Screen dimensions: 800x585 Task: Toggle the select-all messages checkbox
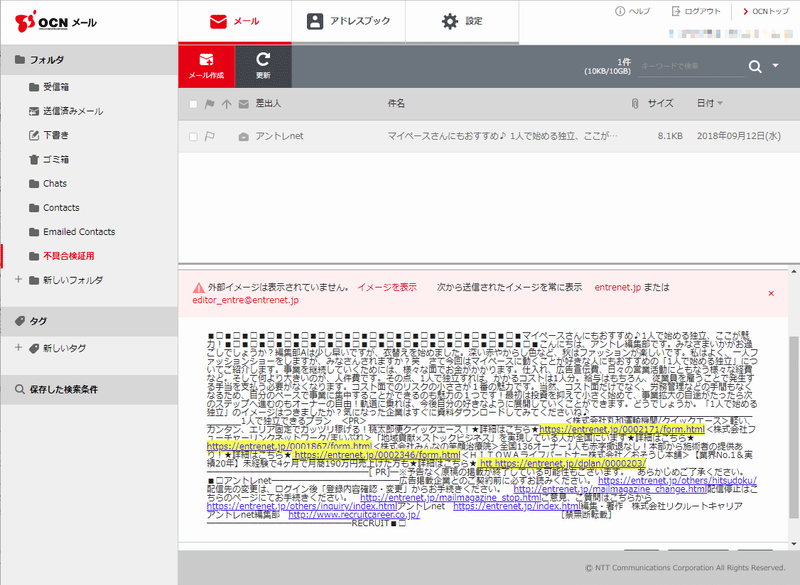pos(193,104)
